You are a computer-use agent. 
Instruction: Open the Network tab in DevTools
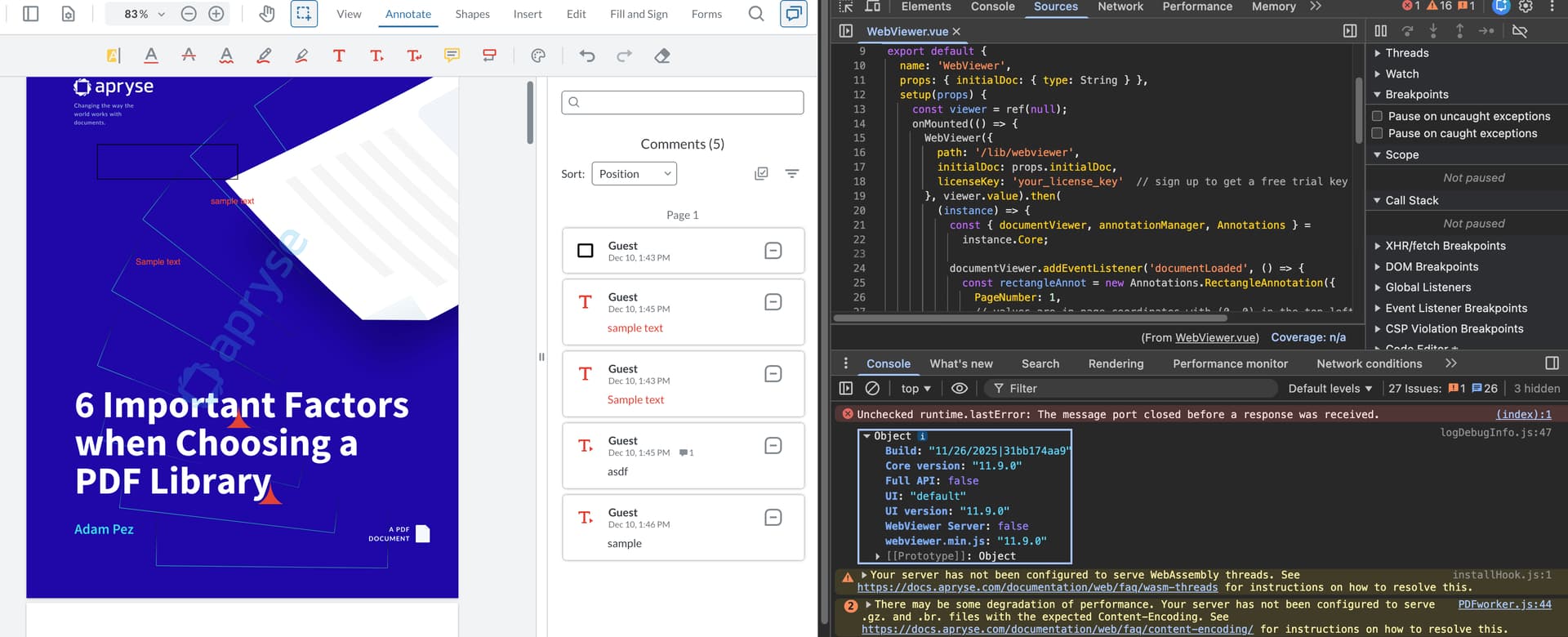(1120, 7)
